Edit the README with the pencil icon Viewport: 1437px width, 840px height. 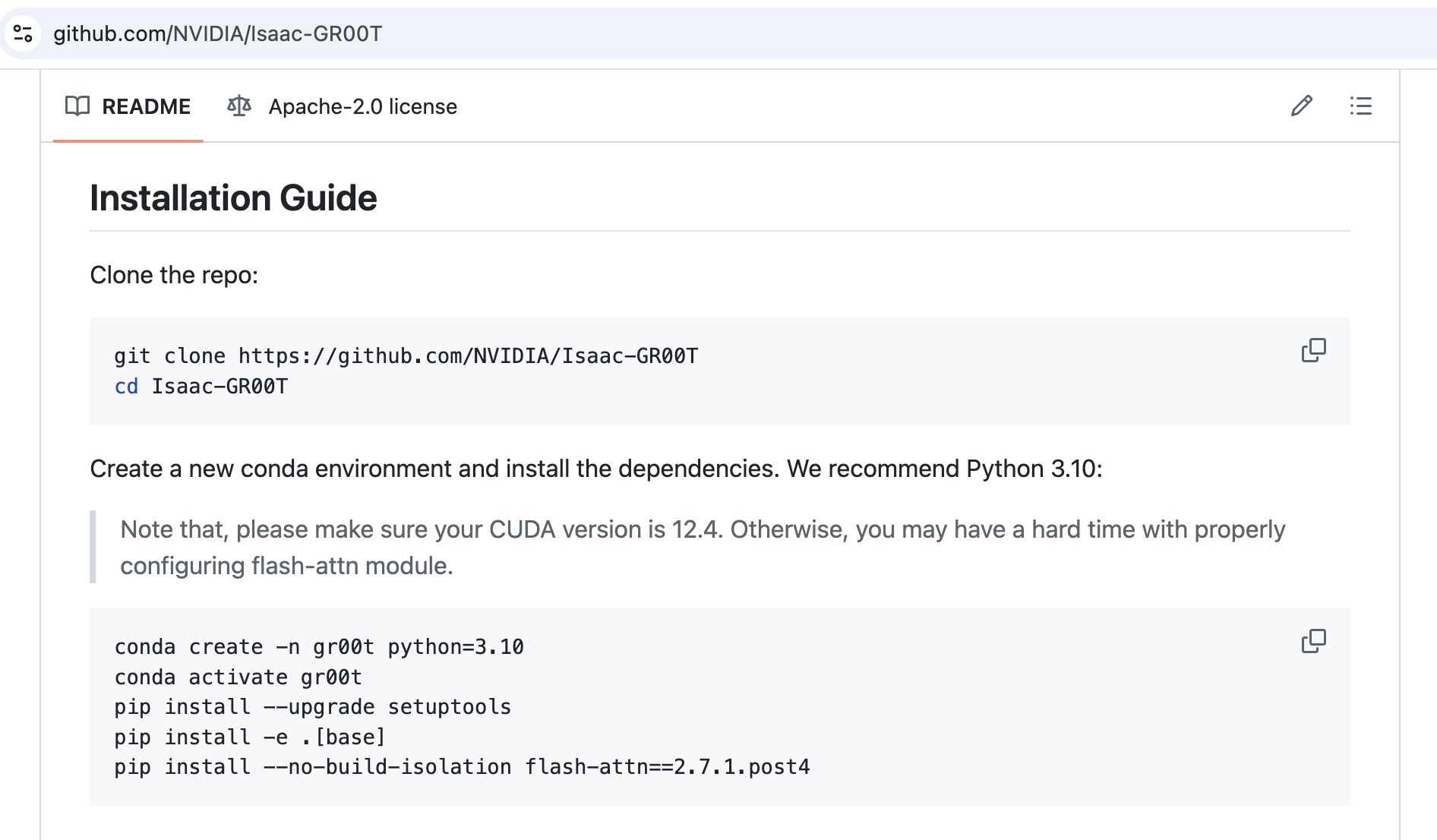click(1302, 106)
